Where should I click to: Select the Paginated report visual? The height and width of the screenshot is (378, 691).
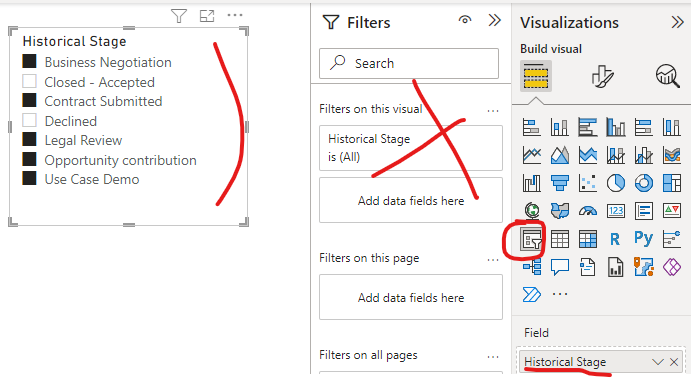pos(616,267)
